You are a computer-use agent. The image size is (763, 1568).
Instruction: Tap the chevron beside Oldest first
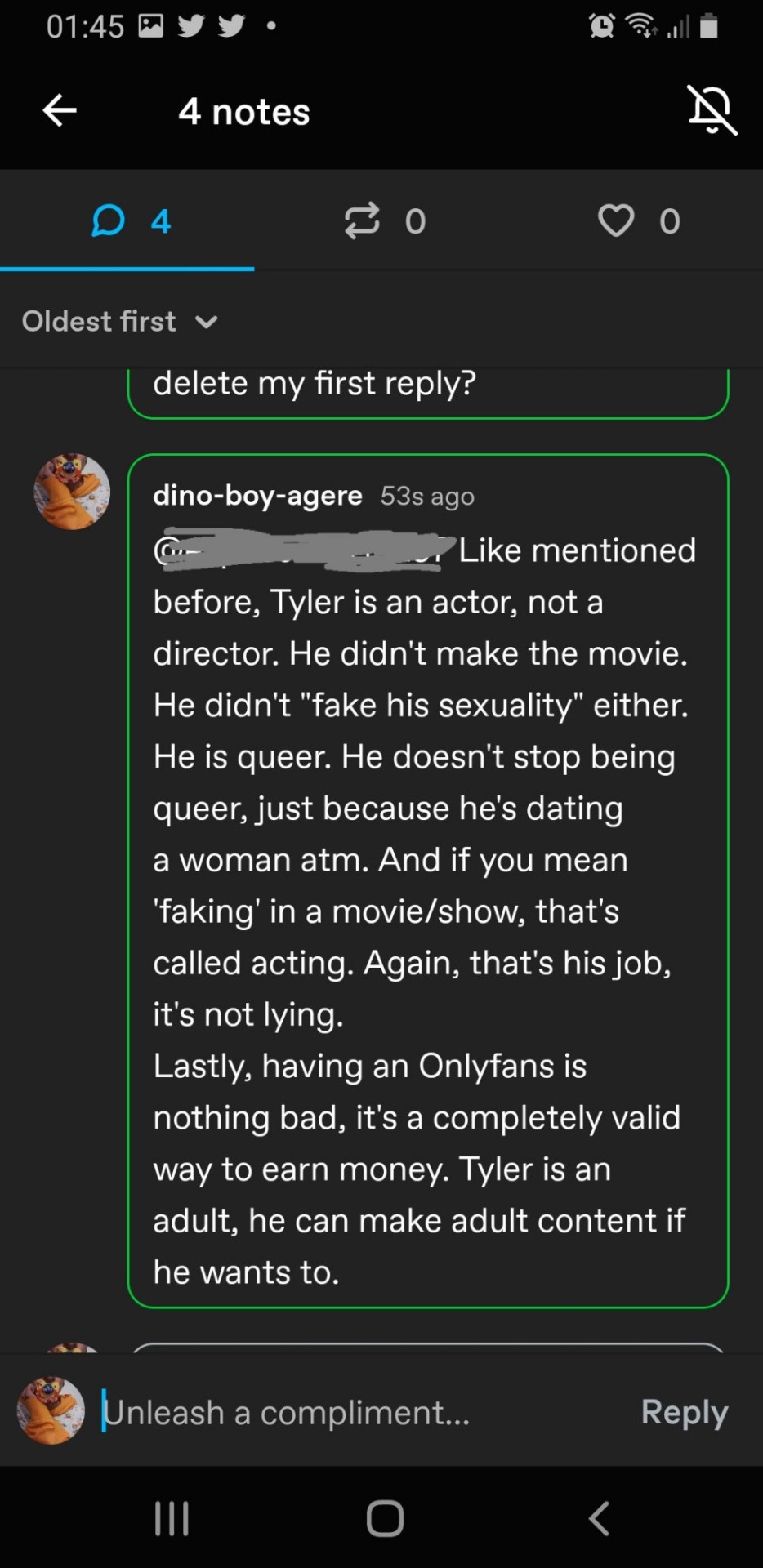(x=207, y=322)
